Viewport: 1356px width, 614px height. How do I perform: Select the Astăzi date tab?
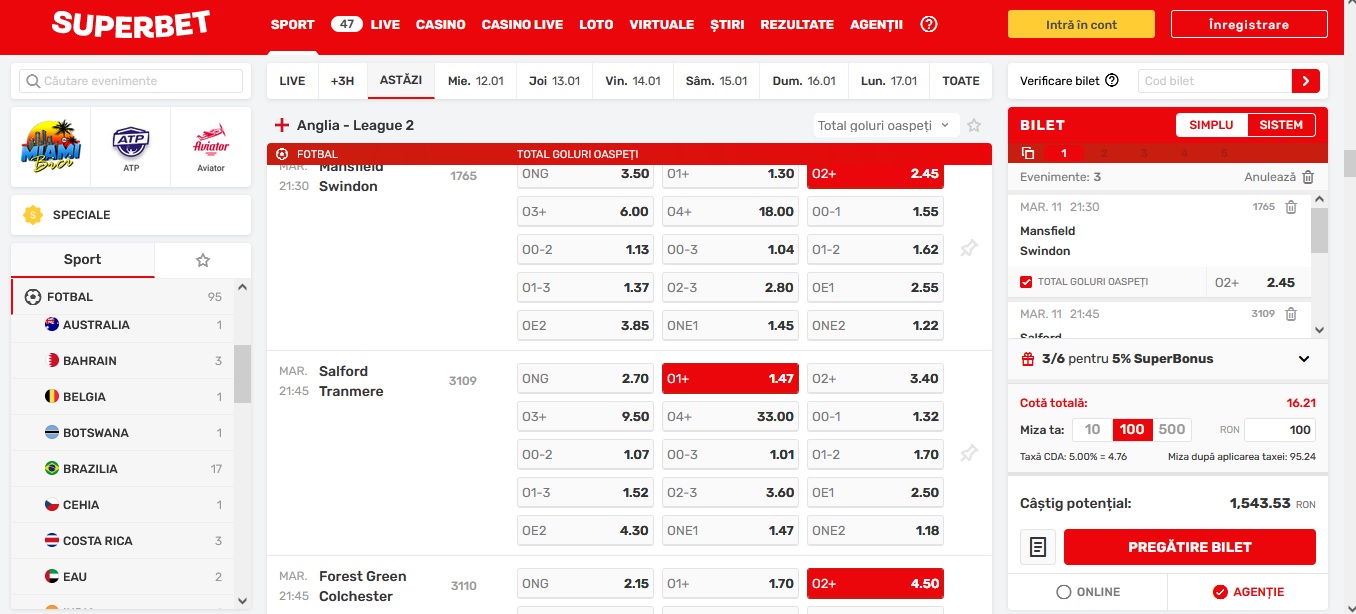pyautogui.click(x=401, y=80)
